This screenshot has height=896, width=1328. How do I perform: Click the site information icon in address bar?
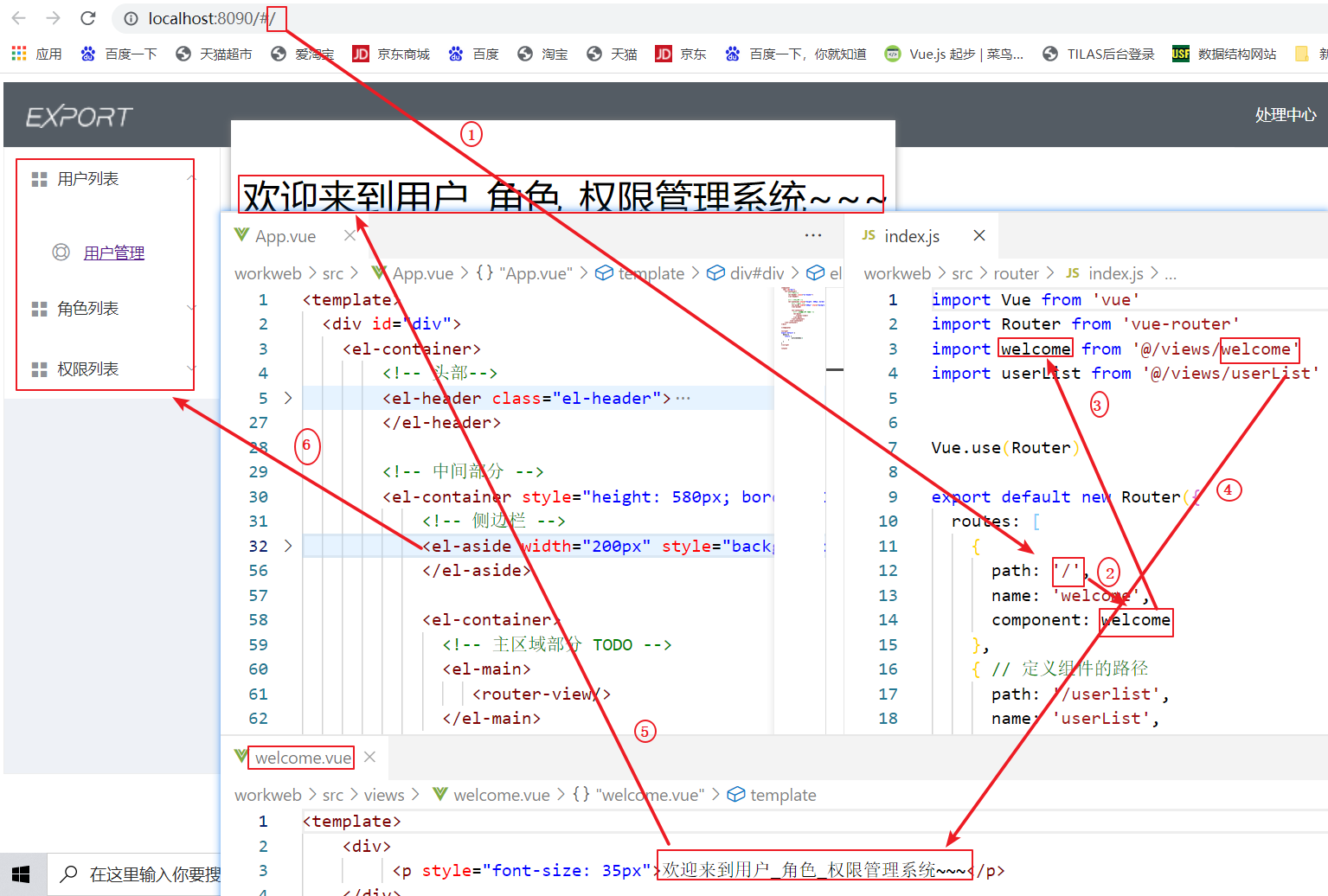pyautogui.click(x=130, y=17)
